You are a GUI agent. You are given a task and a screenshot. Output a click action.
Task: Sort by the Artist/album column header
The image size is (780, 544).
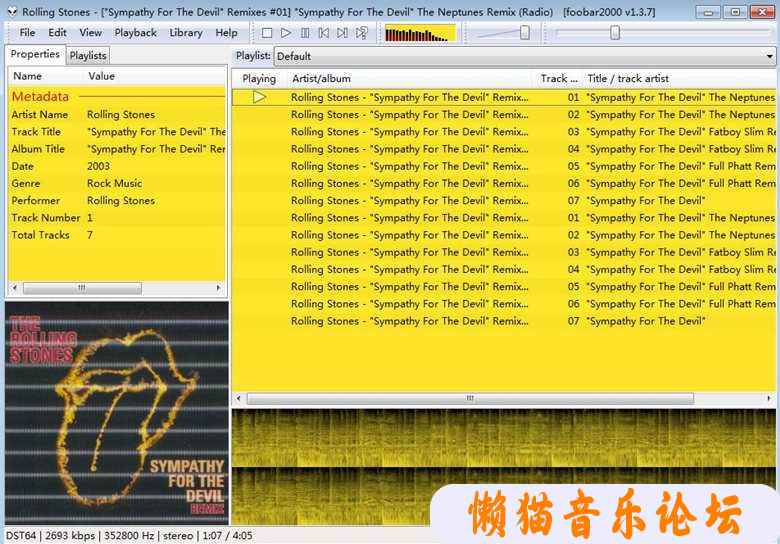pyautogui.click(x=409, y=79)
